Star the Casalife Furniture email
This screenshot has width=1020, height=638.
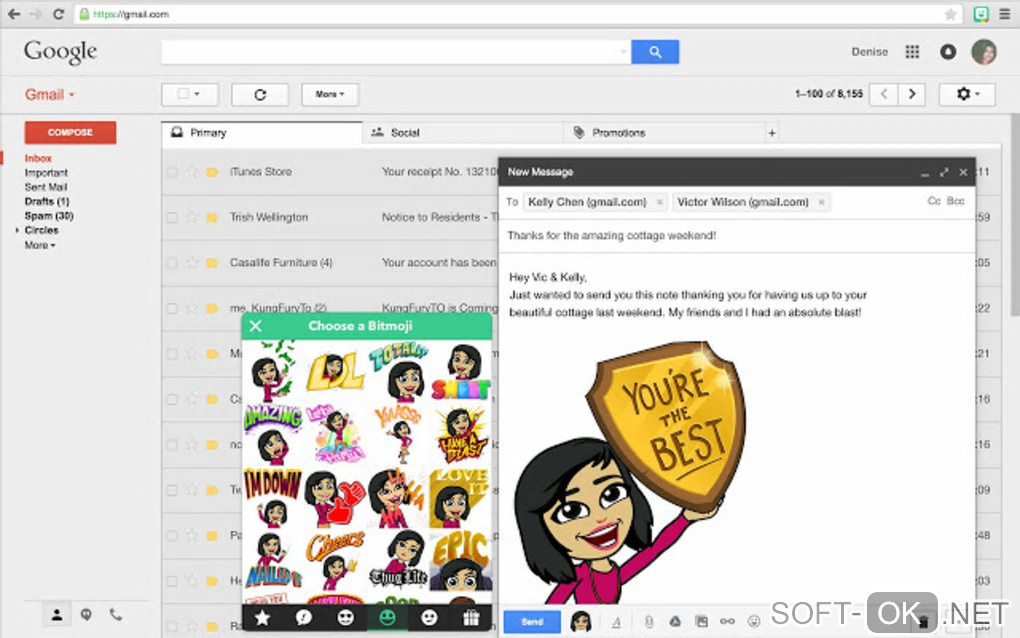tap(191, 263)
